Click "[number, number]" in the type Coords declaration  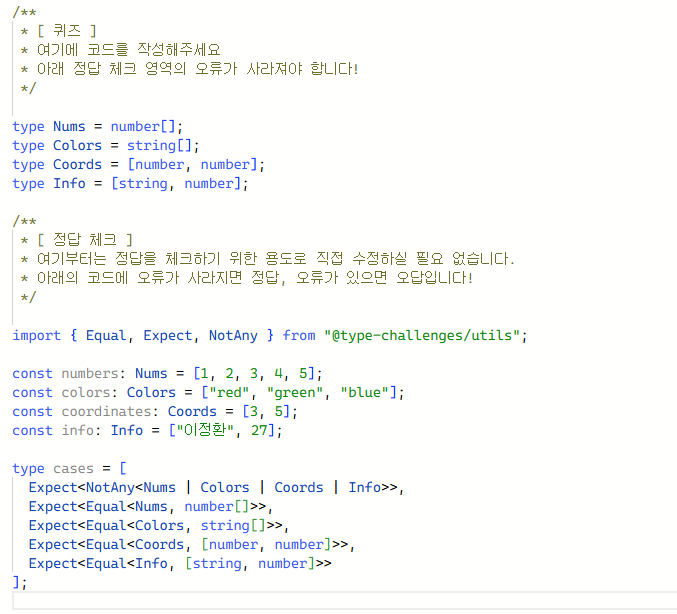point(193,165)
